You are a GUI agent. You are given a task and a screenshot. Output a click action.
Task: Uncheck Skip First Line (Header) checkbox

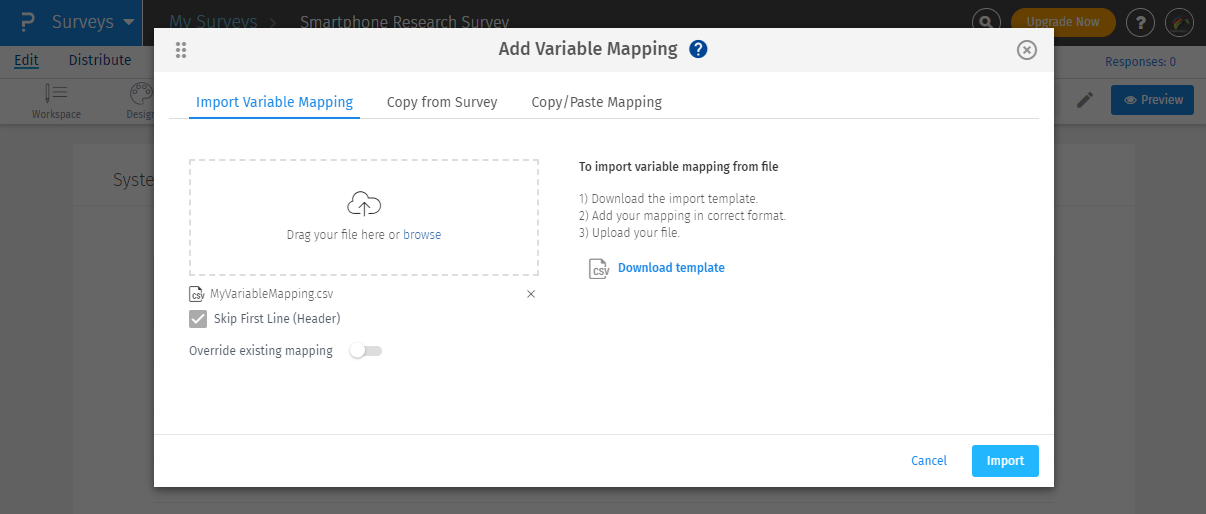coord(198,319)
